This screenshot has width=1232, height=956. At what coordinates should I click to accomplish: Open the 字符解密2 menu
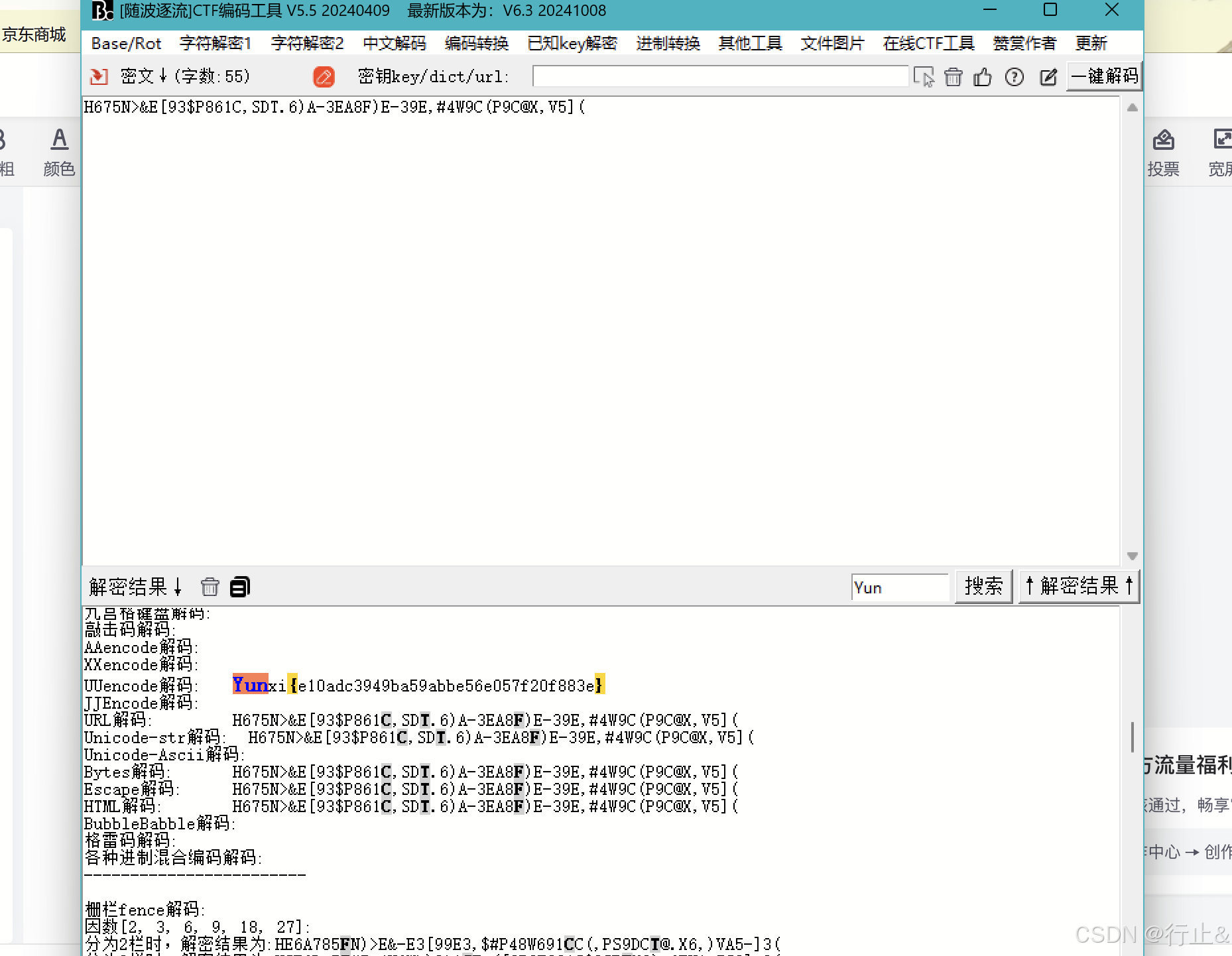(x=307, y=44)
